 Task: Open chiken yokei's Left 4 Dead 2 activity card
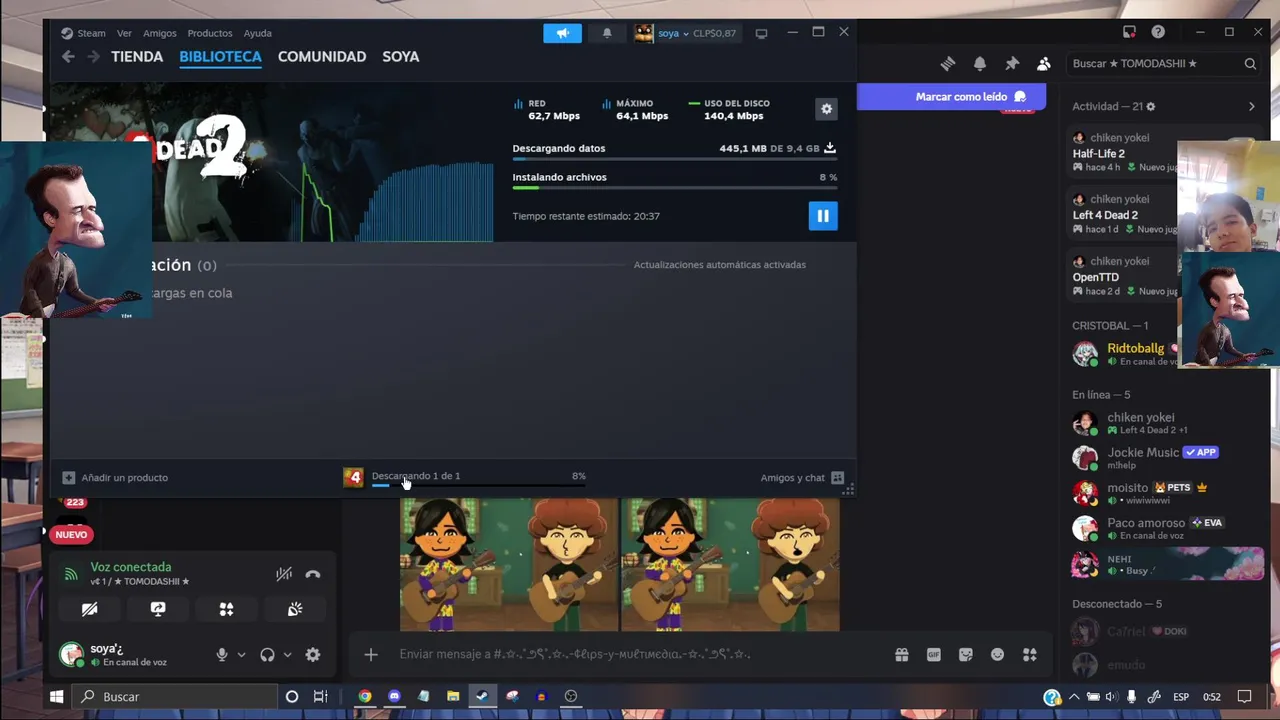(1123, 214)
